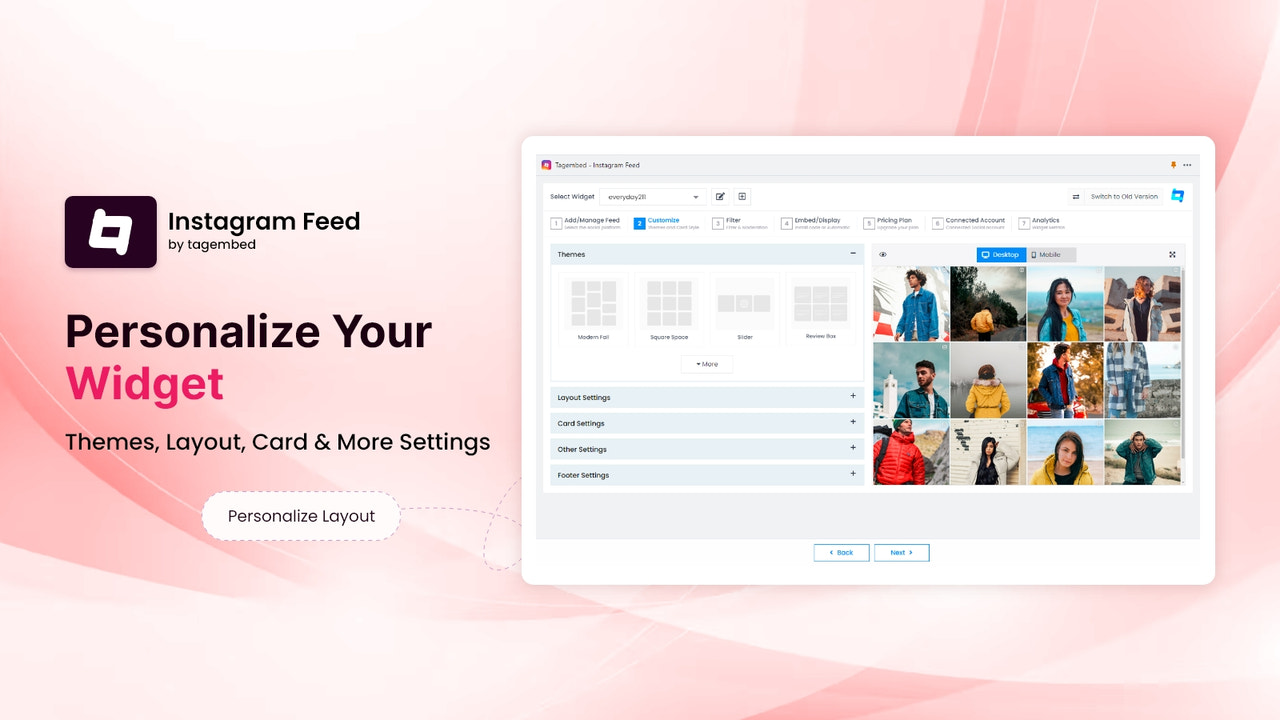Screen dimensions: 1280x720
Task: Open the three-dots options menu
Action: coord(1187,164)
